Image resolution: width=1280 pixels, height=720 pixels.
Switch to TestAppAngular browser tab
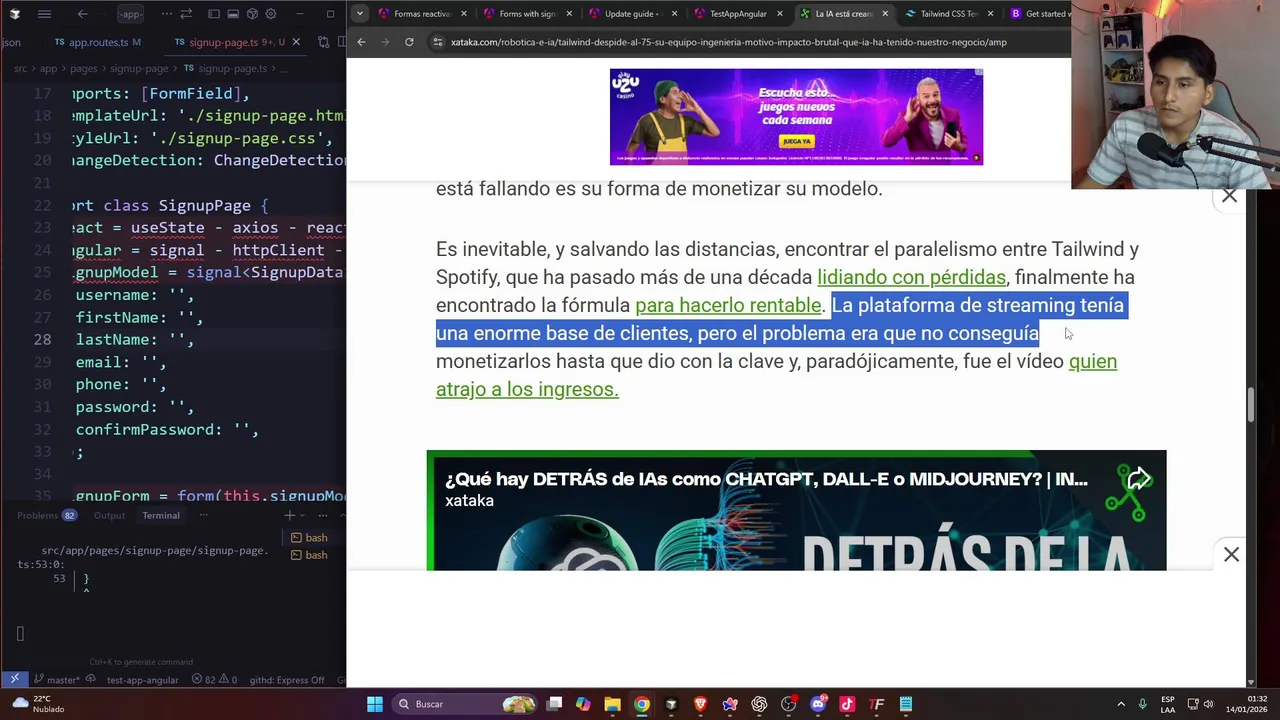click(737, 14)
